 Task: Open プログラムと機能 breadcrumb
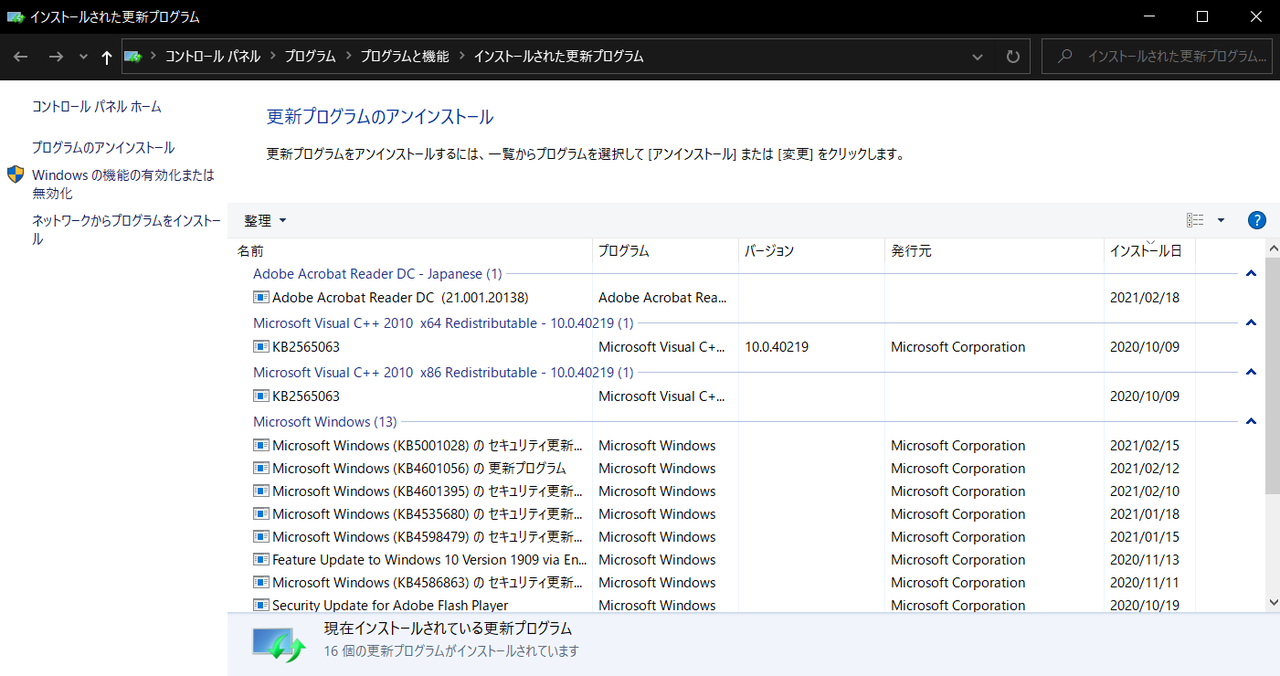[405, 57]
